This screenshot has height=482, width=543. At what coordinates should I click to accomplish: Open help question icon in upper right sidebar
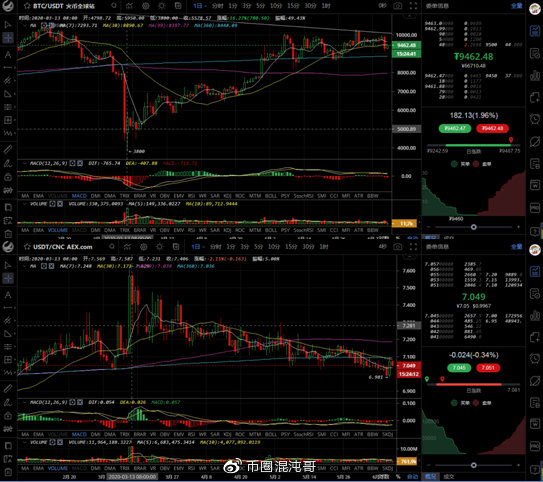[535, 231]
